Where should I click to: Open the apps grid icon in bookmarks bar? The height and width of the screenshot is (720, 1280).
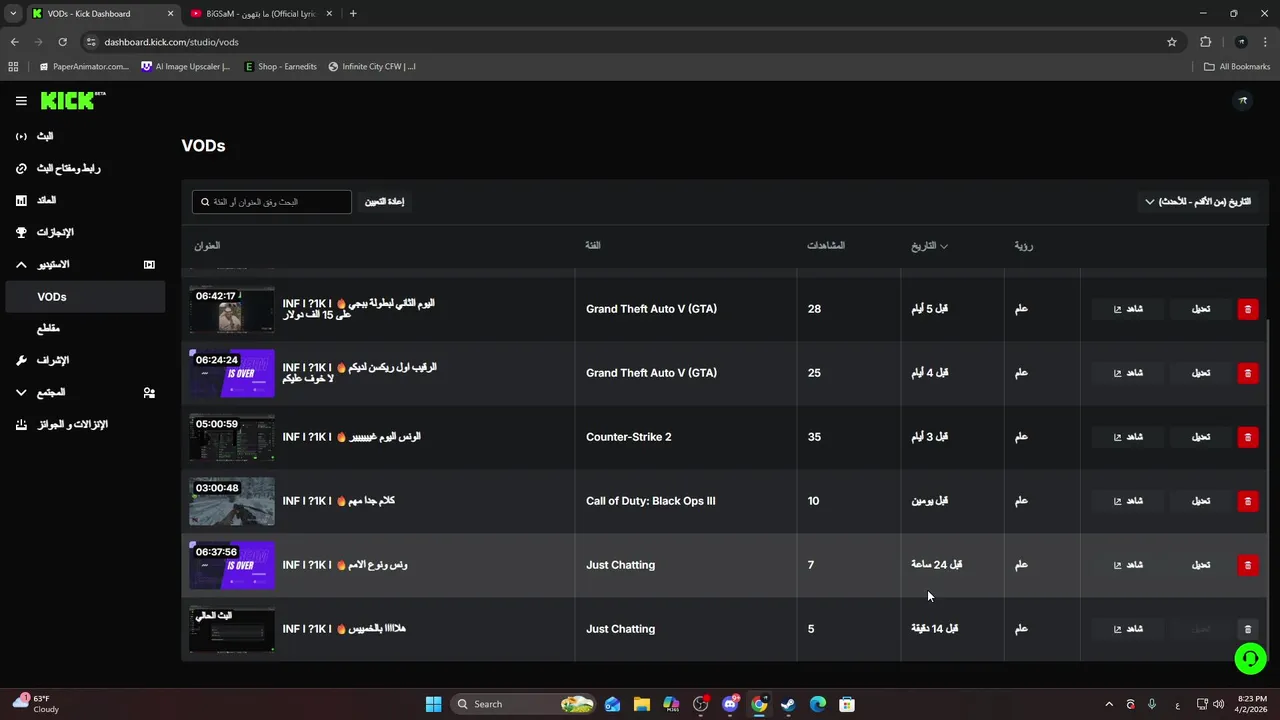point(13,67)
